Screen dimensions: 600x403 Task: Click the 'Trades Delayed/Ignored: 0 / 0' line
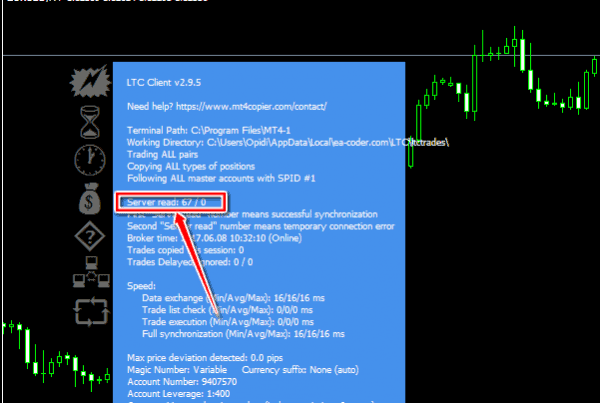190,262
